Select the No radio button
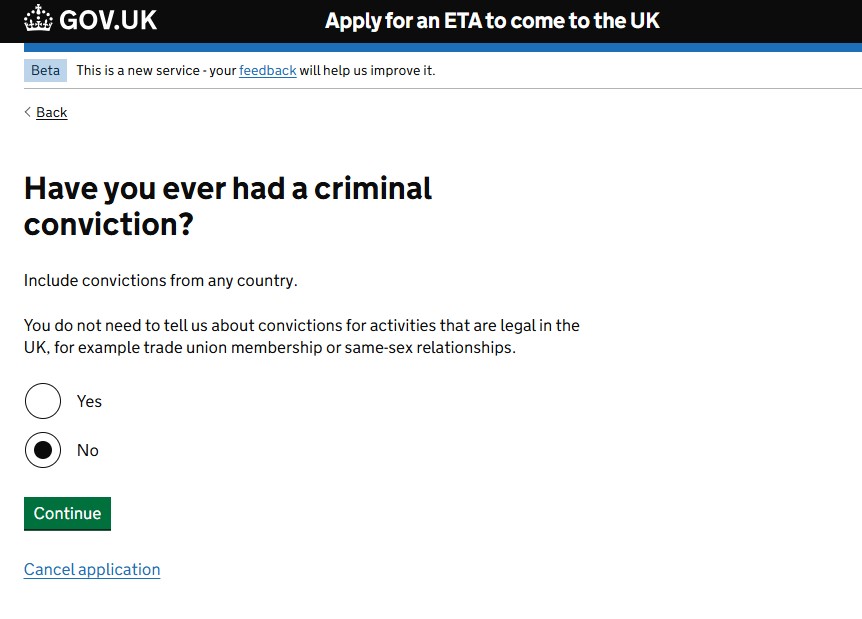 (43, 450)
